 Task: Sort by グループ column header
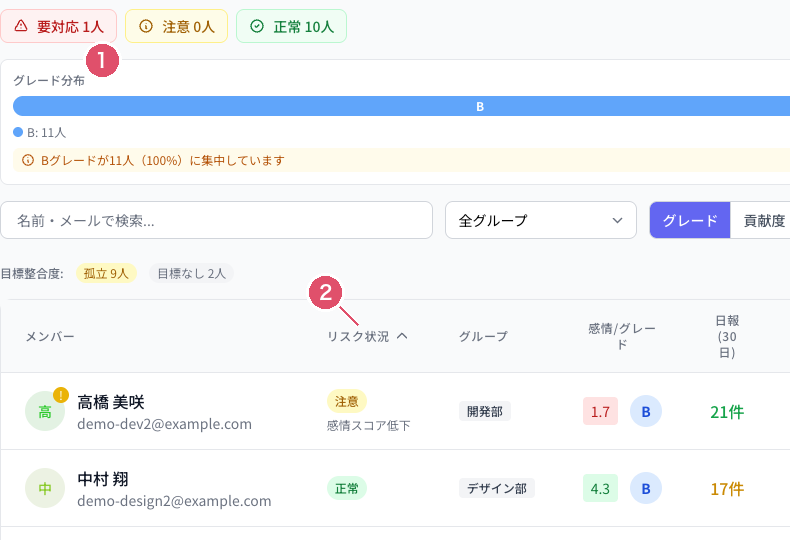point(483,336)
